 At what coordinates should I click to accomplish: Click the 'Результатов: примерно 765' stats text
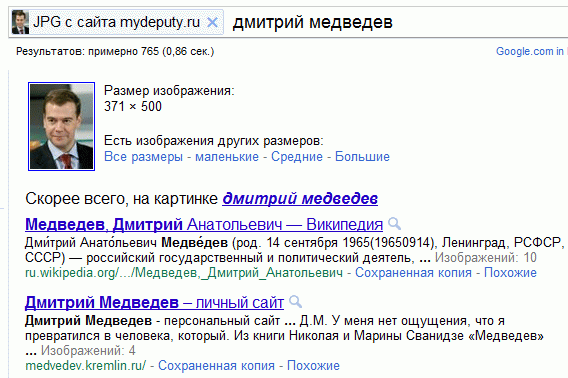click(115, 51)
